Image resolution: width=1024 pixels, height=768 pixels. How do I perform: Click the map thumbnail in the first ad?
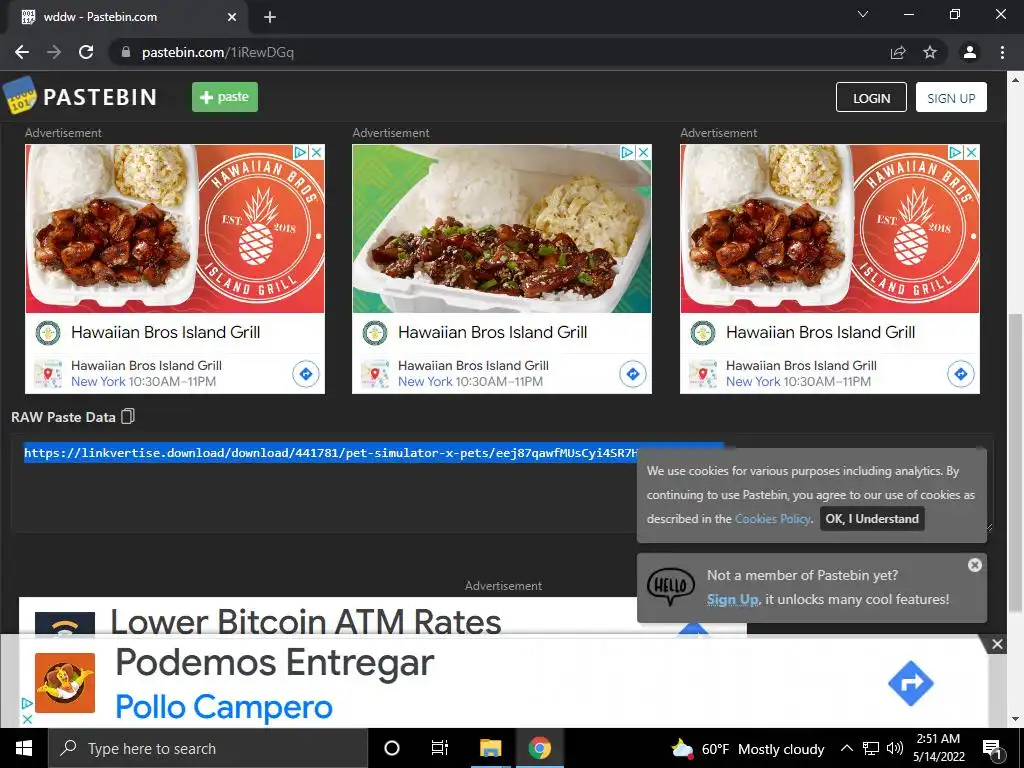[x=48, y=374]
